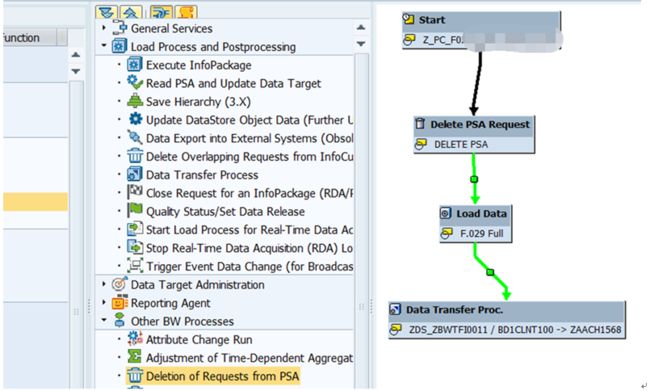Click the fourth yellow toolbar button
The height and width of the screenshot is (391, 650).
pos(186,12)
